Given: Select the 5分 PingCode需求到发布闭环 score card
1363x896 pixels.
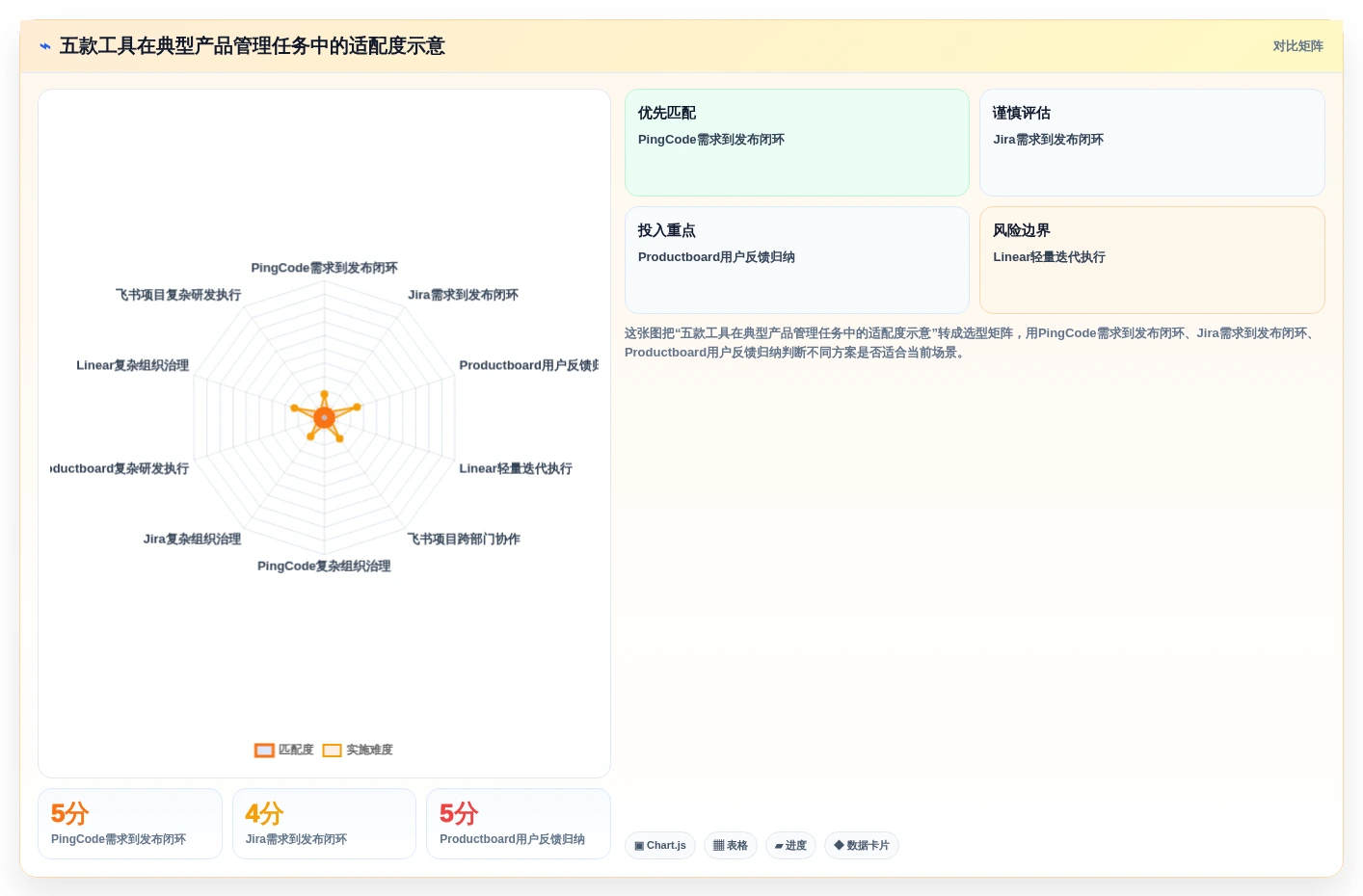Looking at the screenshot, I should [130, 824].
